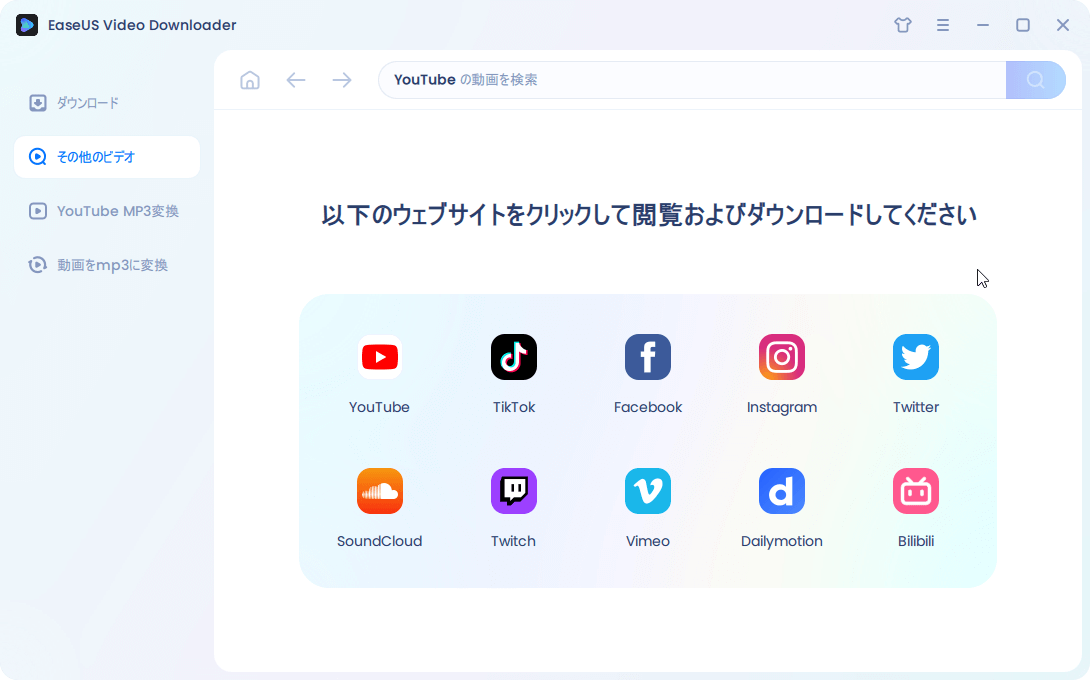
Task: Go back using the left arrow
Action: click(296, 80)
